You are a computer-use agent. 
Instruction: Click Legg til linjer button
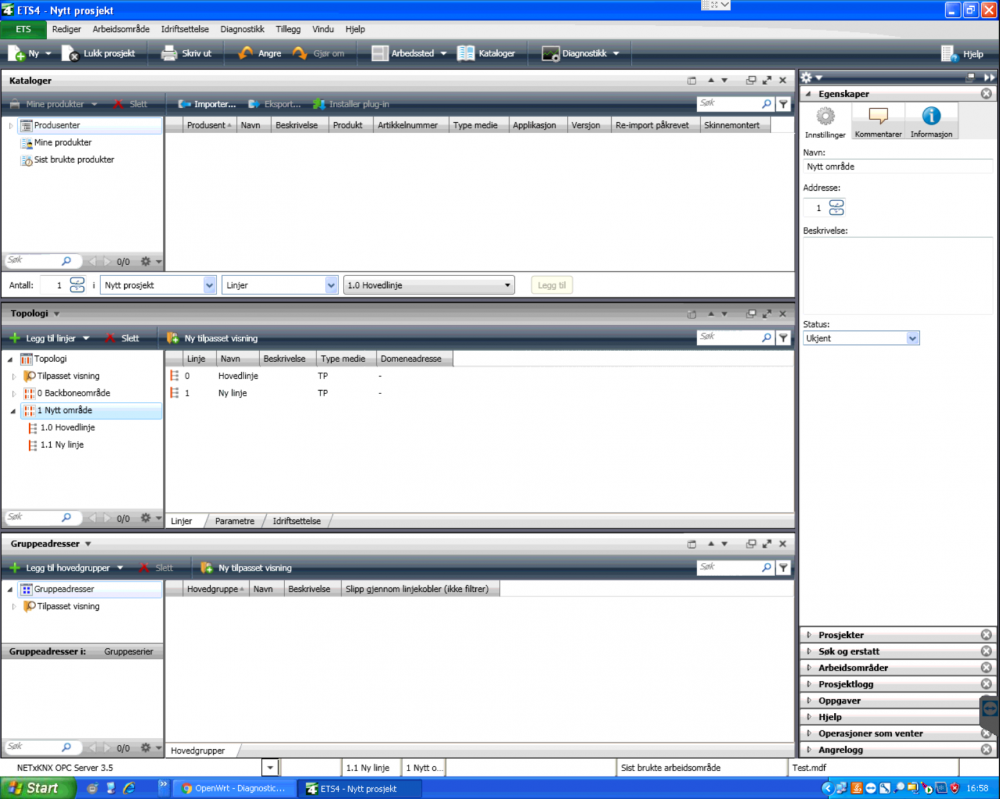tap(48, 339)
